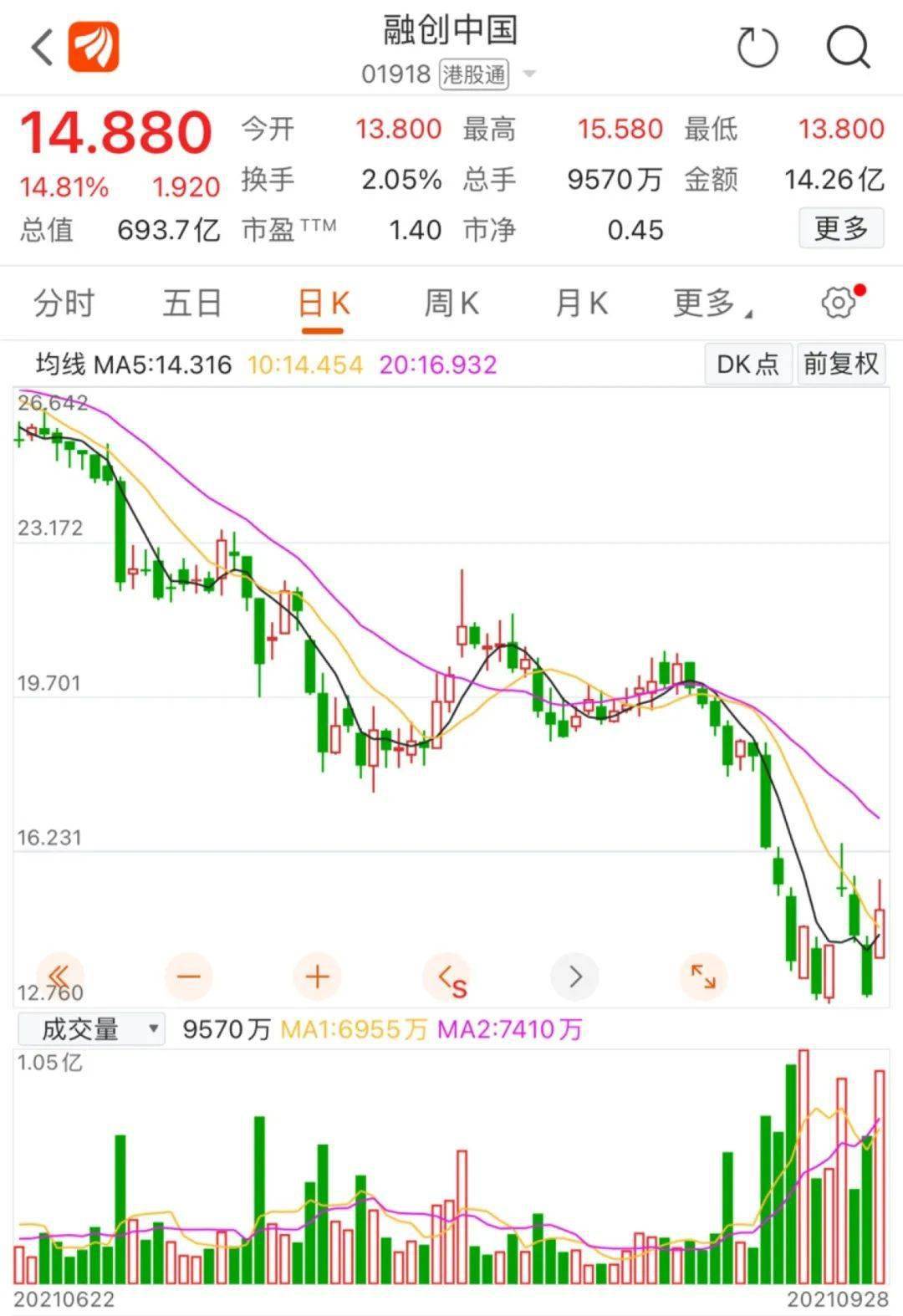Viewport: 903px width, 1316px height.
Task: Open the orange app logo icon
Action: 94,48
